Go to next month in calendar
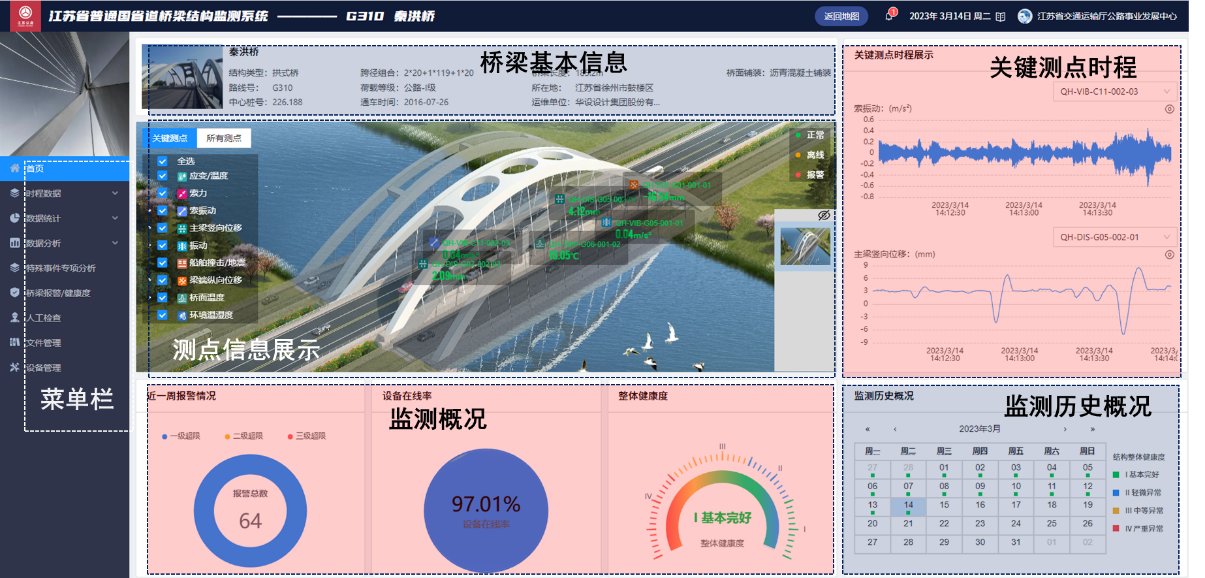The image size is (1205, 578). point(1065,429)
